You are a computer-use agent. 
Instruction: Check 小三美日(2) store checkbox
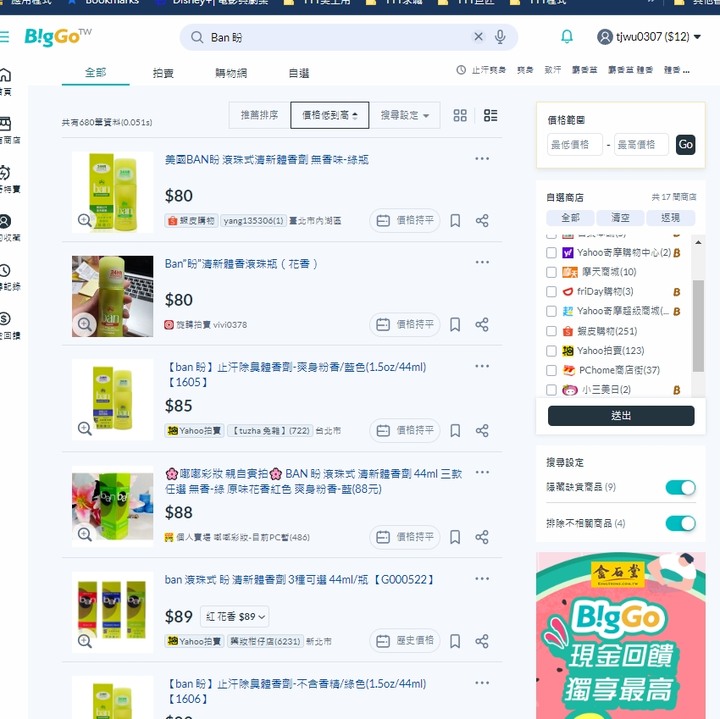551,390
